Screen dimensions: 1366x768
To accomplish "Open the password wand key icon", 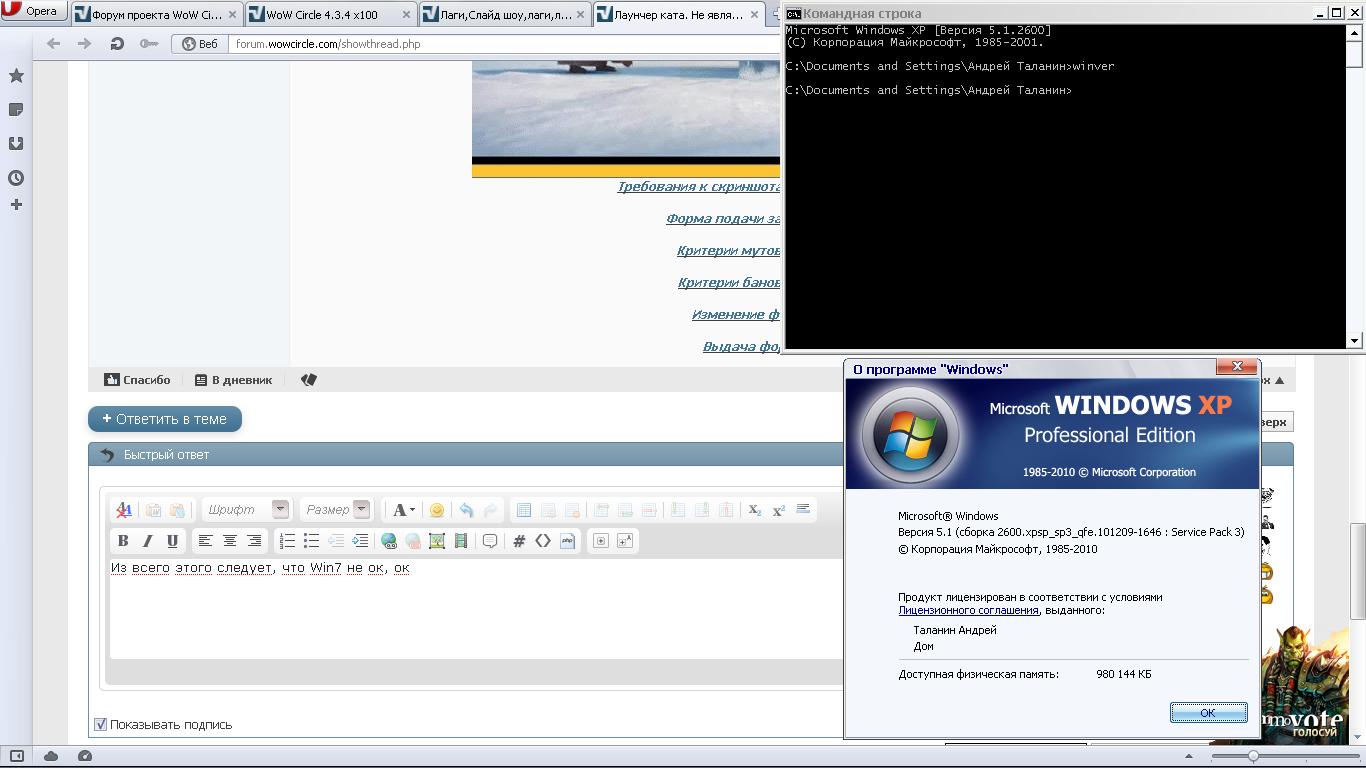I will [x=149, y=44].
